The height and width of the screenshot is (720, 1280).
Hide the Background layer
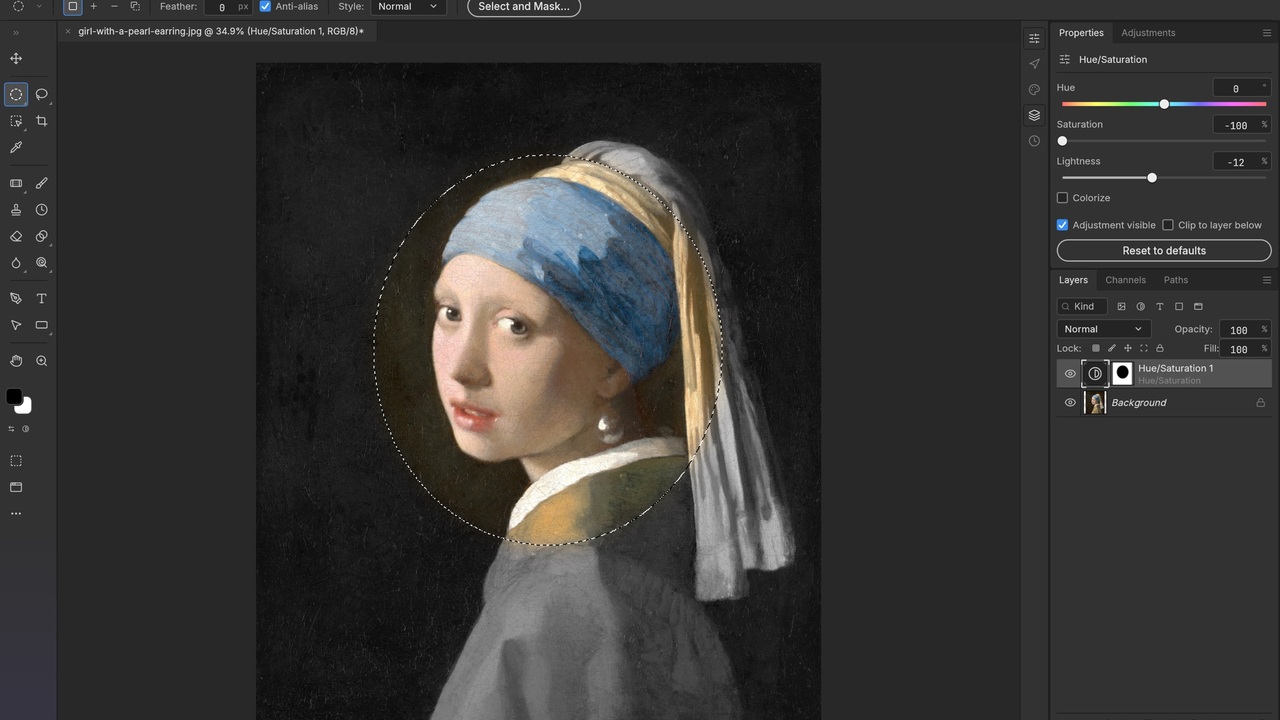coord(1070,403)
